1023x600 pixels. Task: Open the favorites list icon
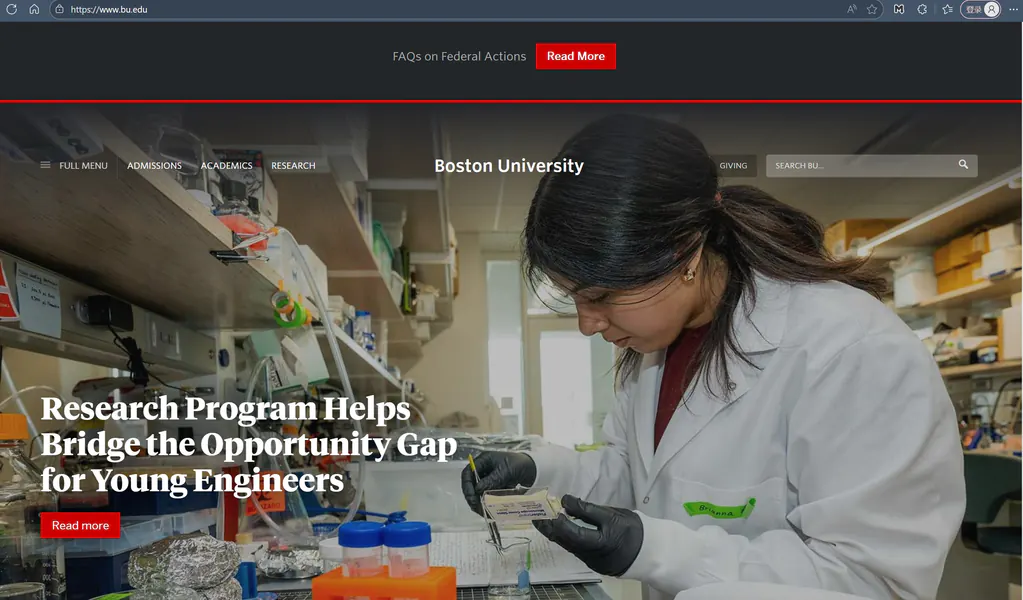click(947, 9)
